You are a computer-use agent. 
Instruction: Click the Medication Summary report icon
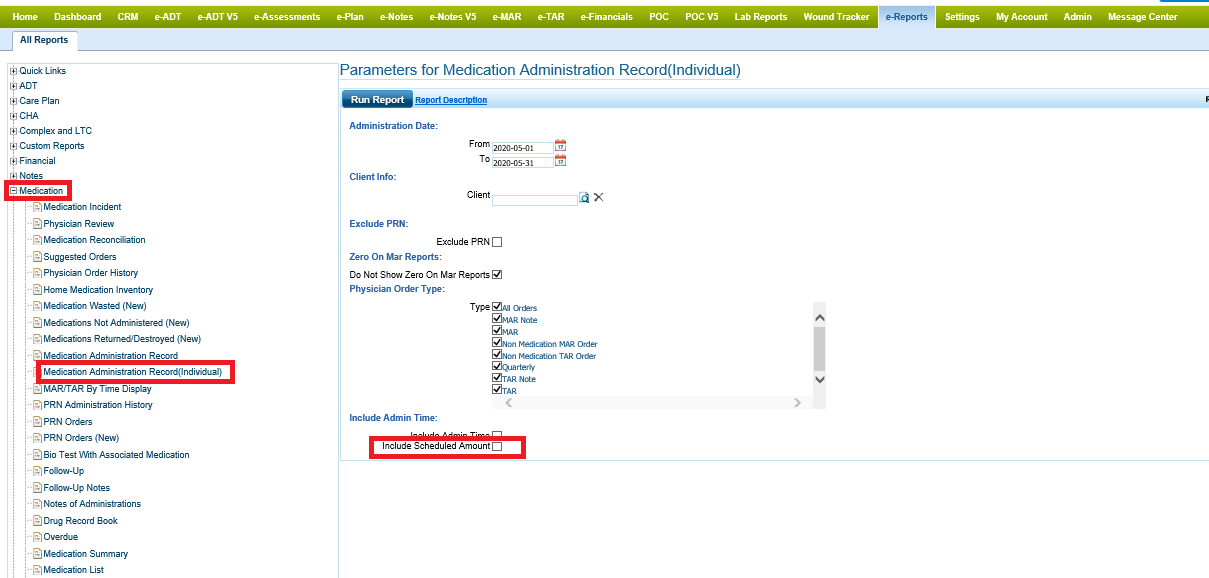tap(37, 554)
